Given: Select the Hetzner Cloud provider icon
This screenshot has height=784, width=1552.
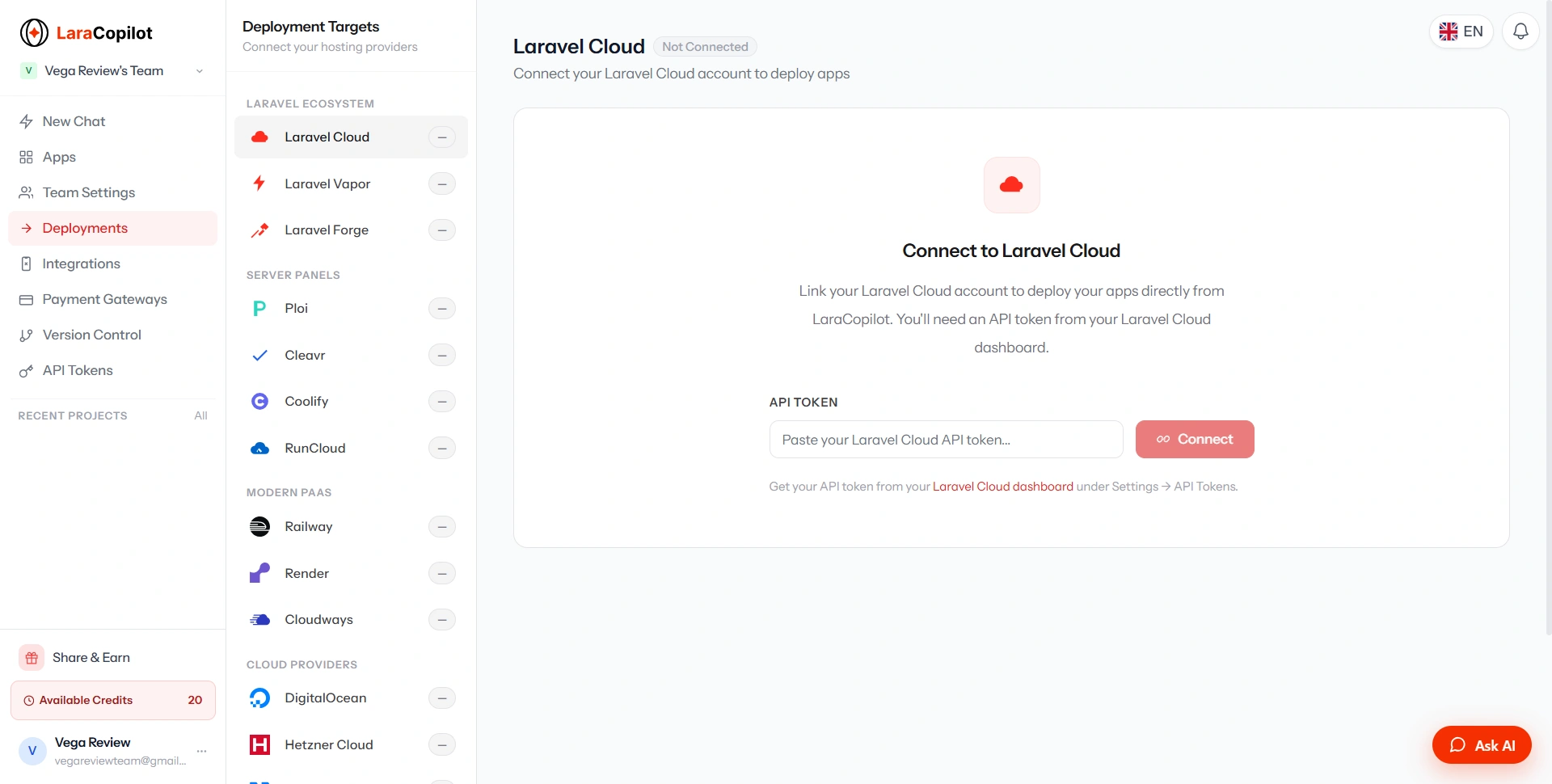Looking at the screenshot, I should (x=259, y=745).
